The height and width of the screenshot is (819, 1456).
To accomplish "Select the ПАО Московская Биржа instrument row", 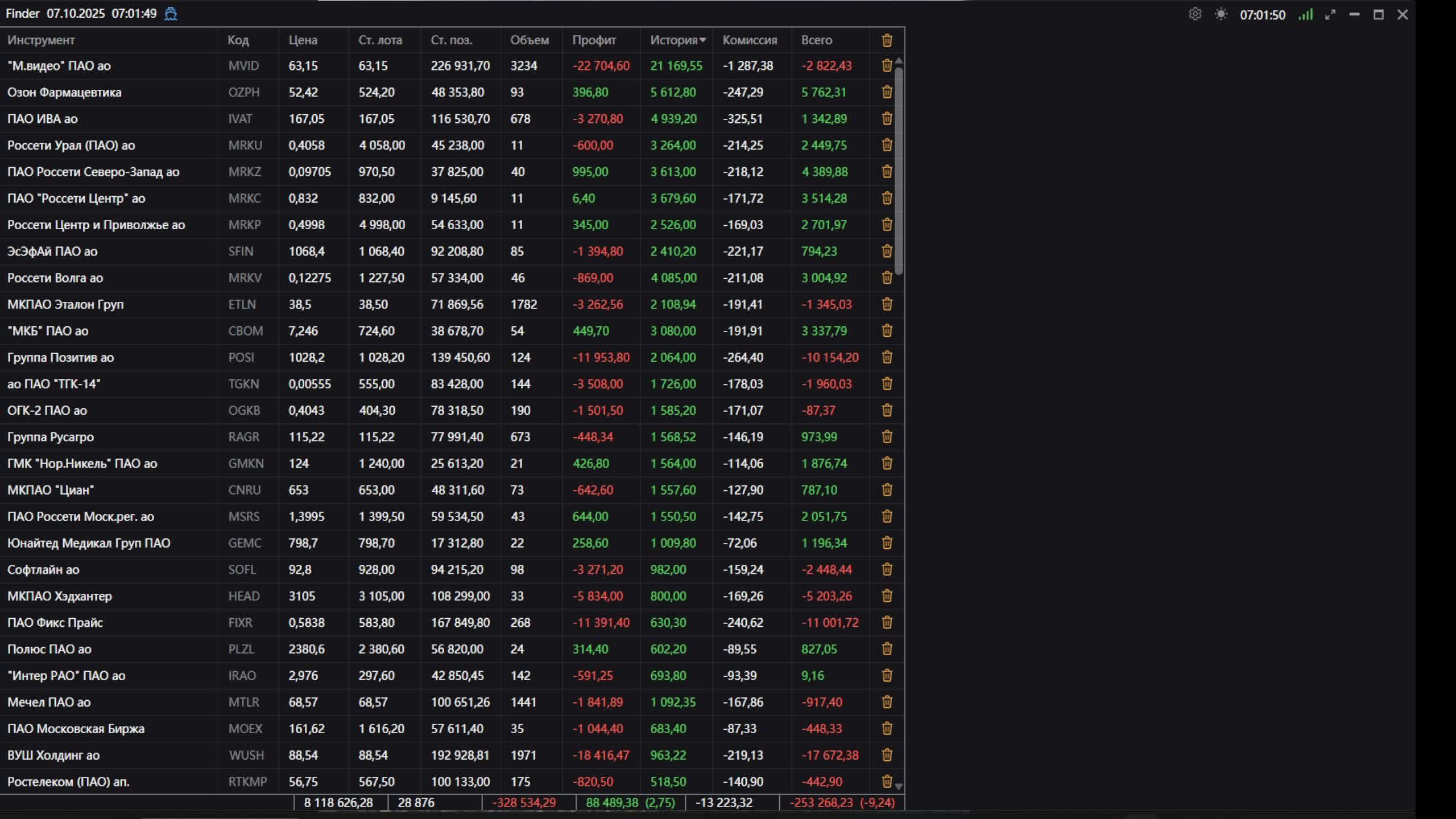I will (x=76, y=729).
